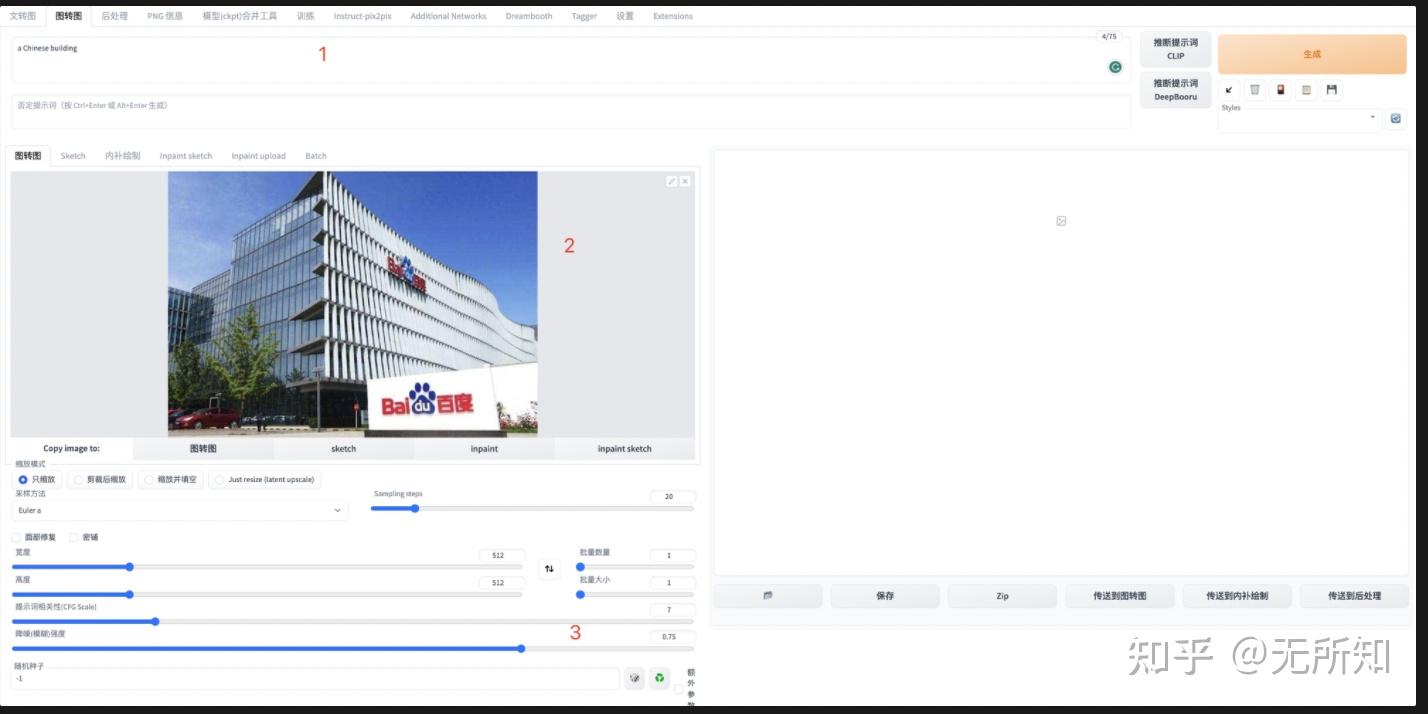Tick the 密铺 tiling checkbox

[74, 537]
